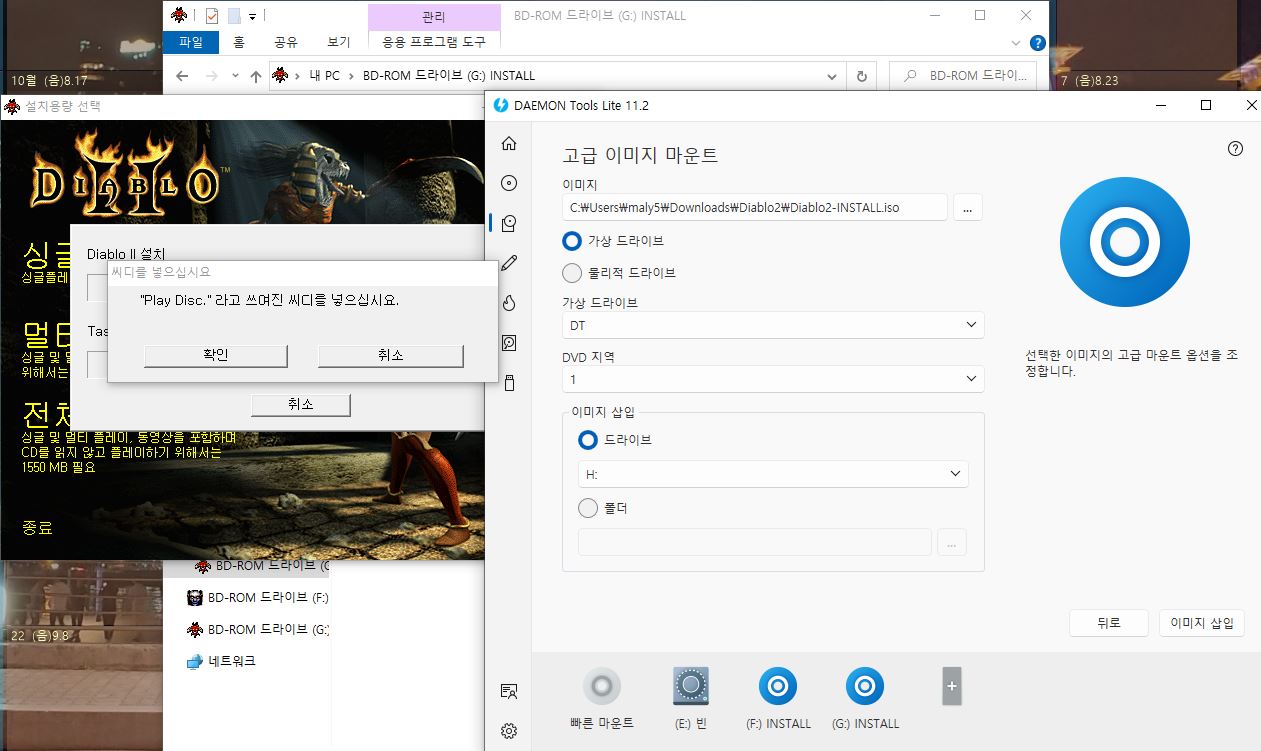Open the help question mark in DAEMON Tools

[x=1235, y=149]
